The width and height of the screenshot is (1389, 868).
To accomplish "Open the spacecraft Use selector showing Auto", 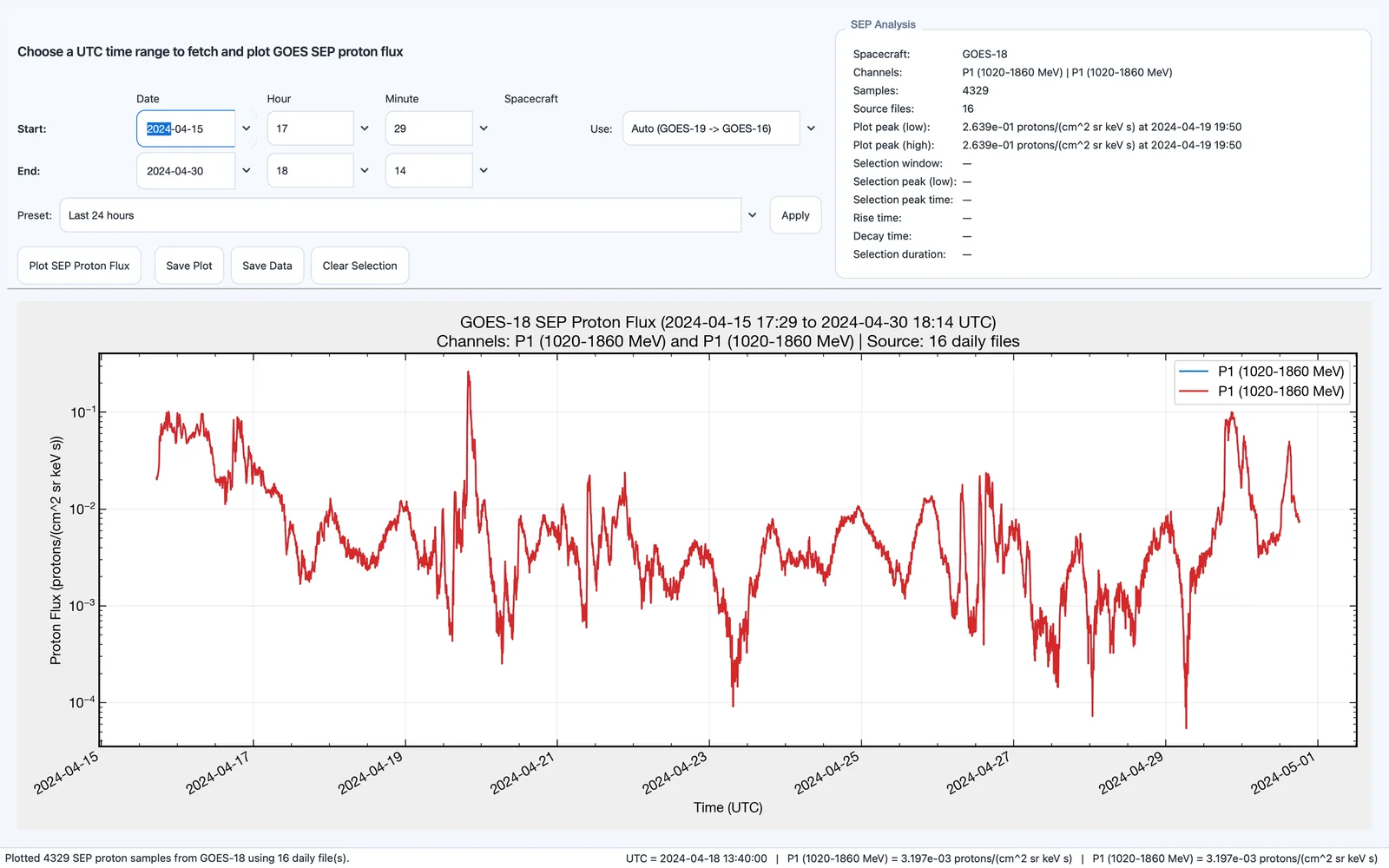I will pyautogui.click(x=721, y=128).
